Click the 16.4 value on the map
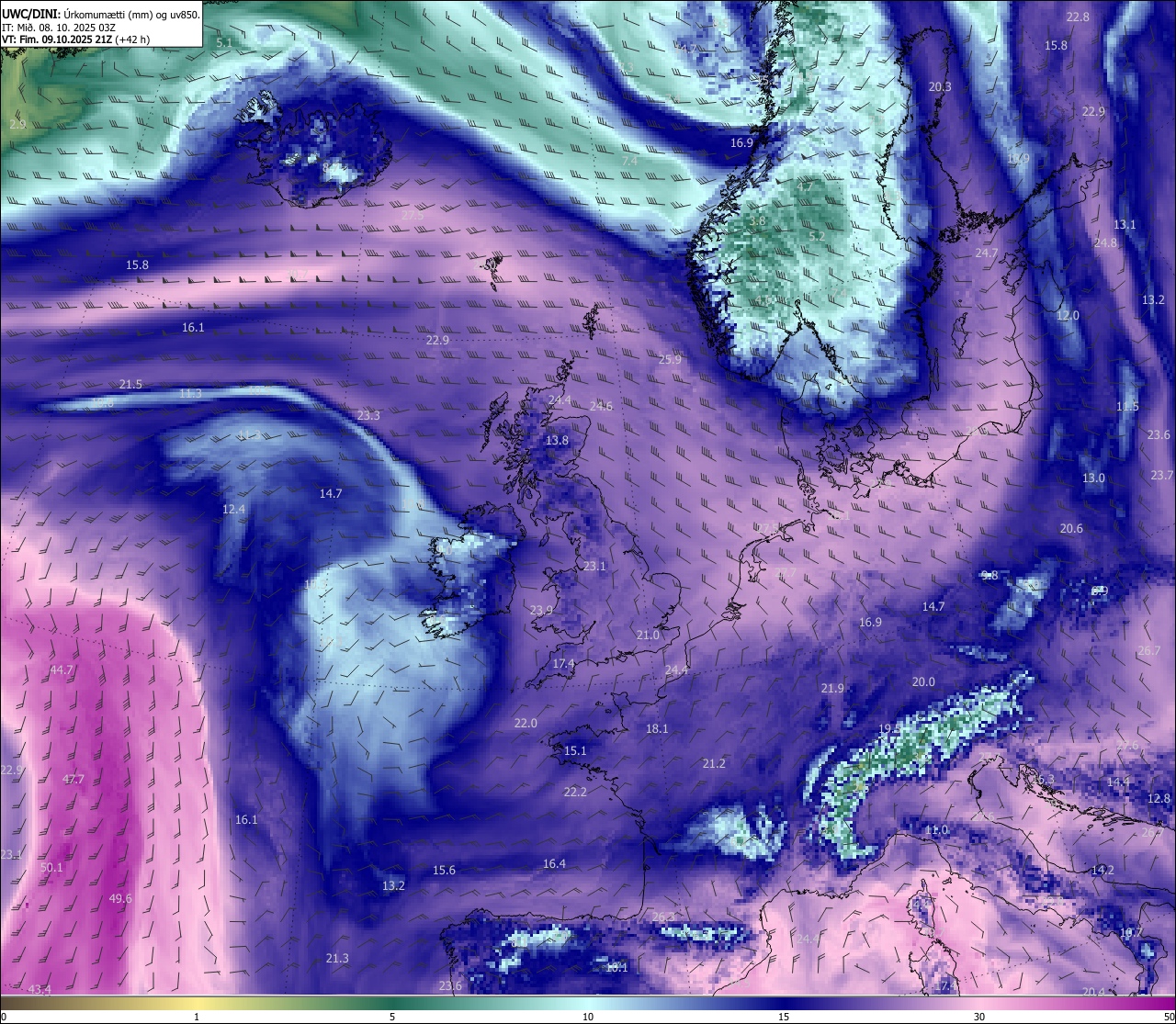The width and height of the screenshot is (1176, 1024). tap(554, 864)
